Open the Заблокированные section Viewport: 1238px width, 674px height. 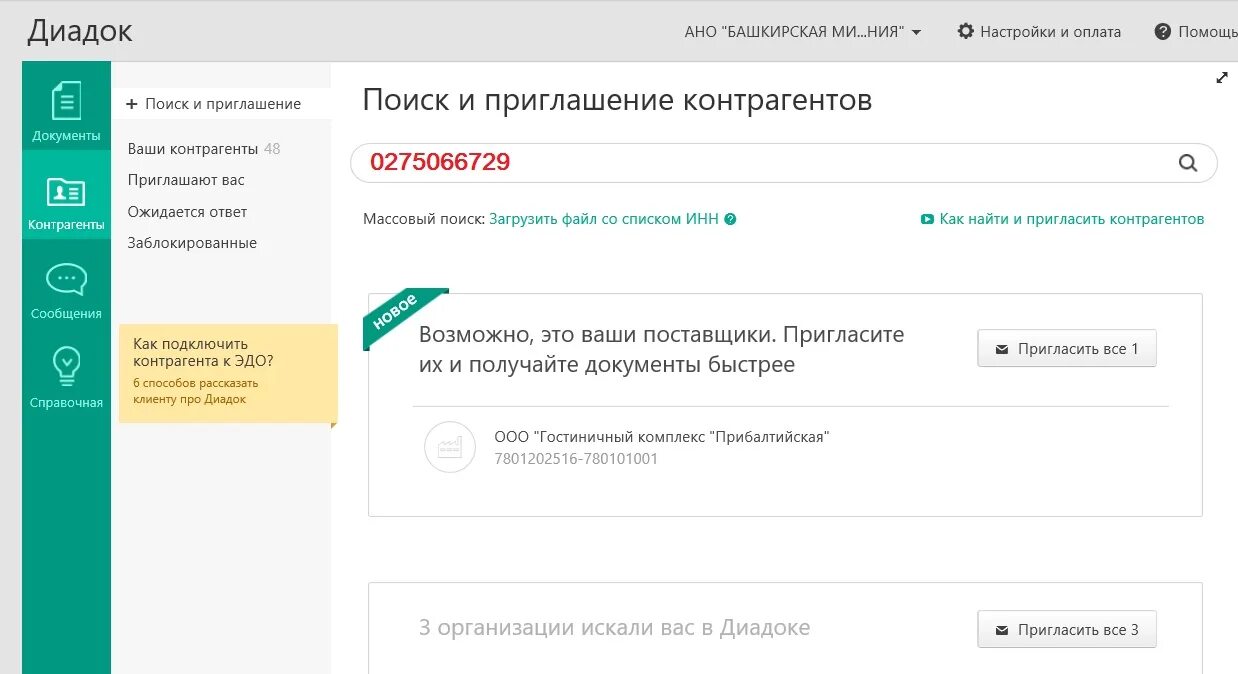point(192,243)
